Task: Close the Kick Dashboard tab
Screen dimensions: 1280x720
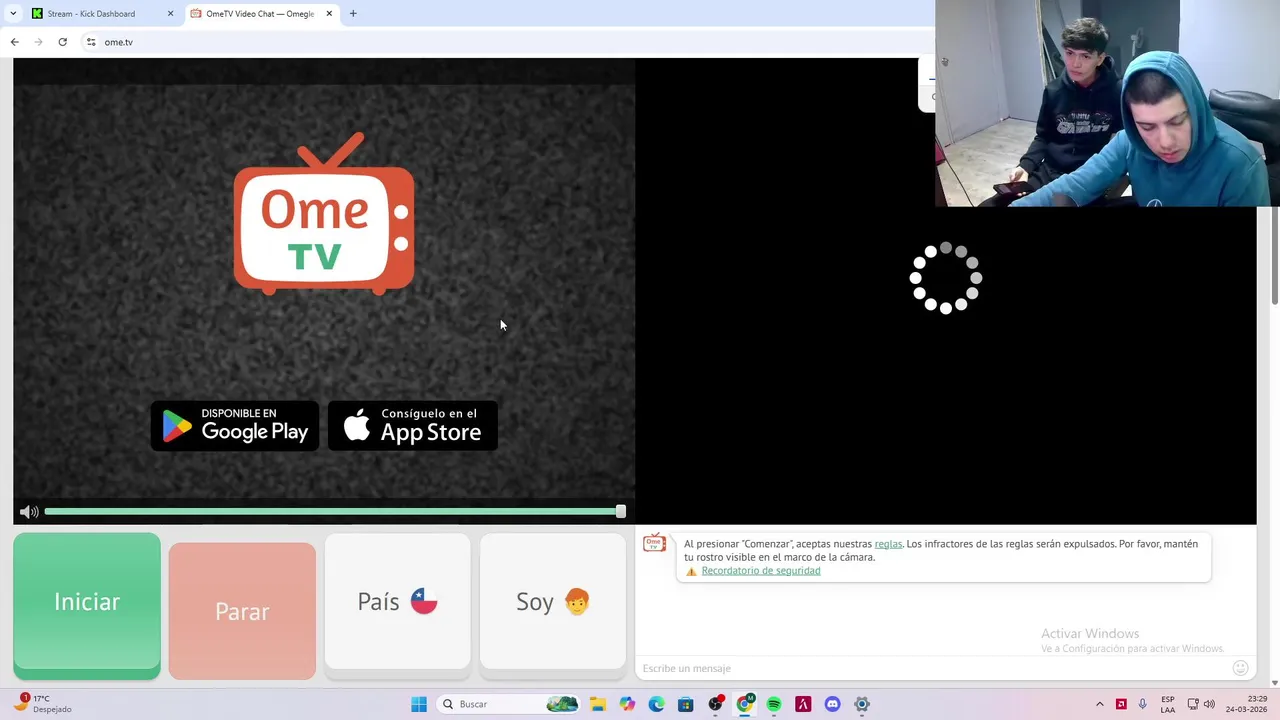Action: [x=170, y=14]
